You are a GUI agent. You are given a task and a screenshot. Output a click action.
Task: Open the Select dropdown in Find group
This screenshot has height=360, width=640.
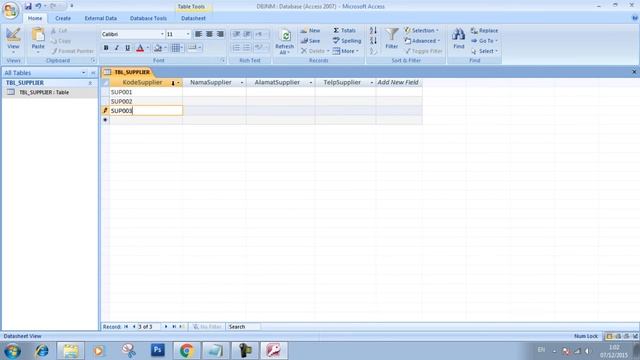[x=484, y=51]
